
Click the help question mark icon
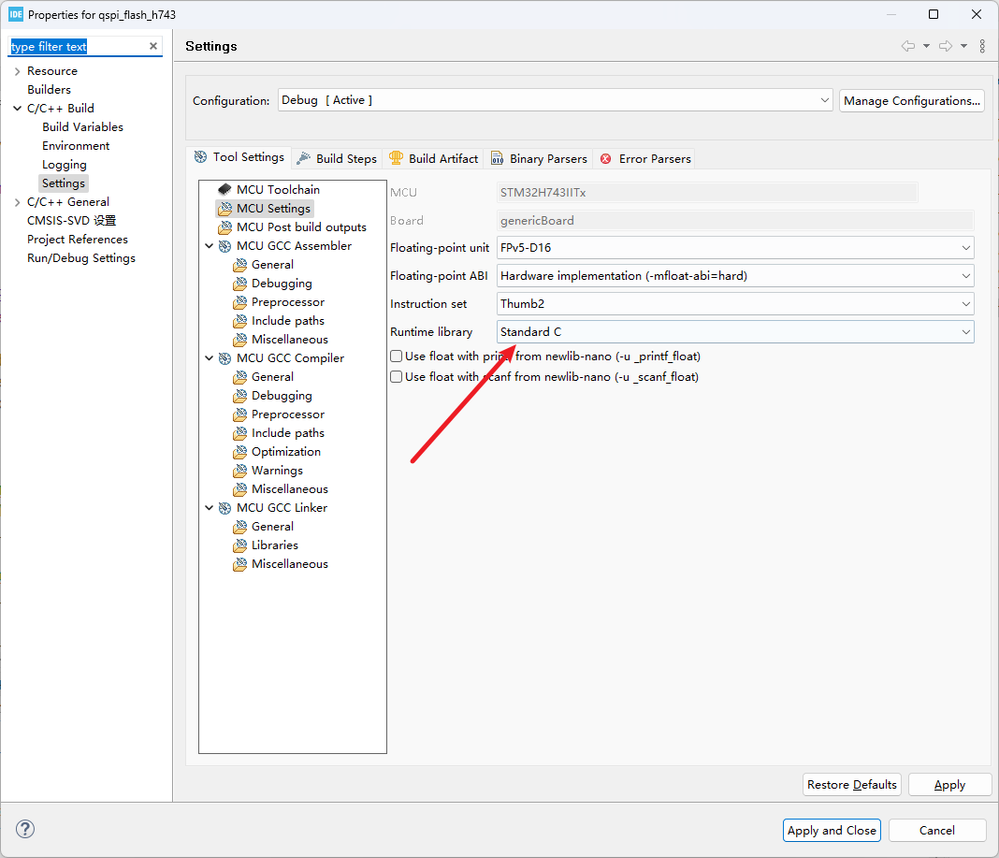26,829
